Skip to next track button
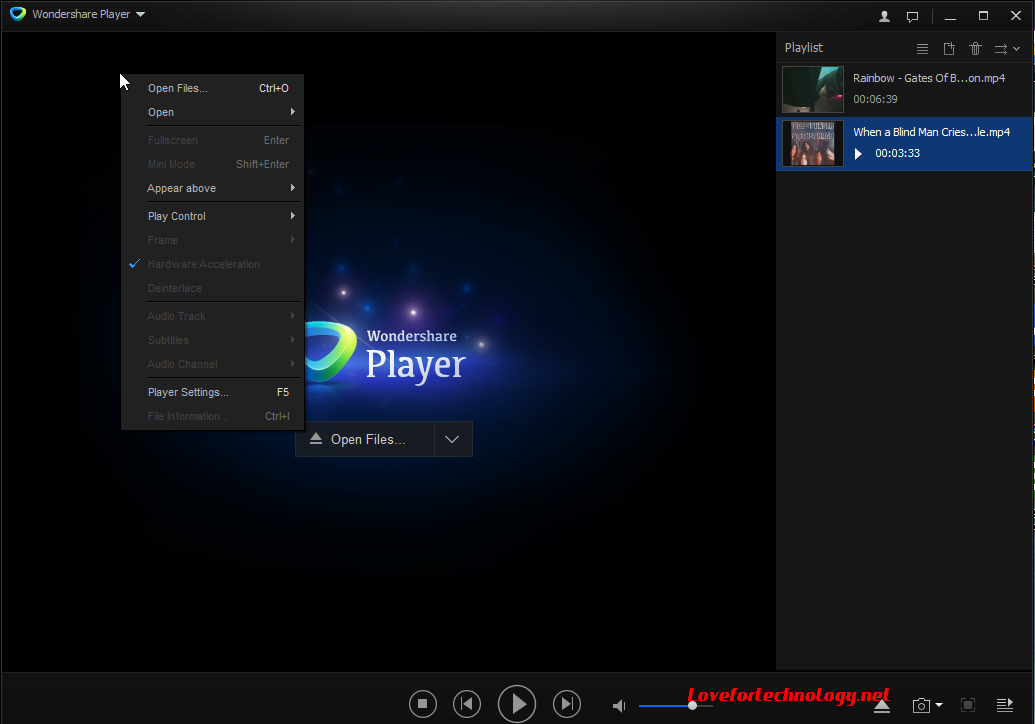 click(567, 704)
